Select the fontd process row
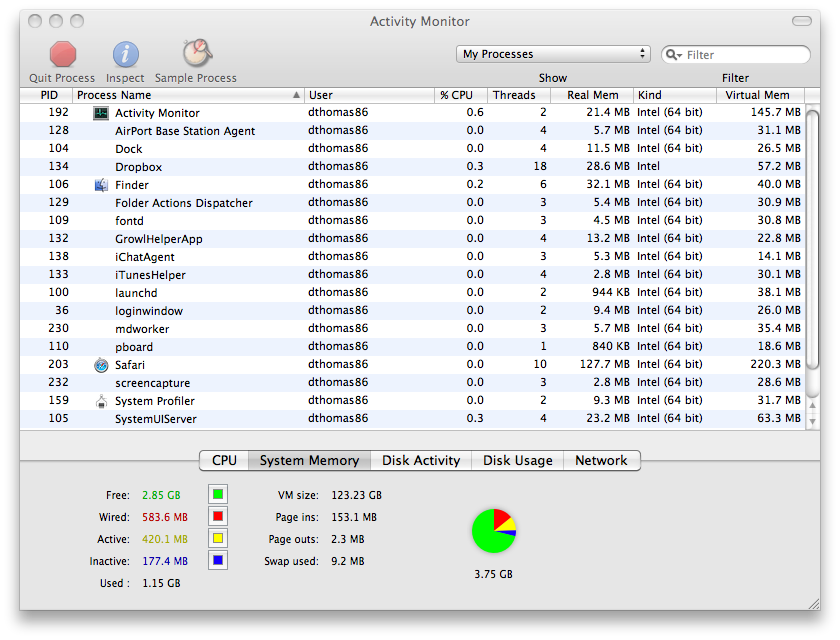The image size is (840, 640). pos(412,221)
